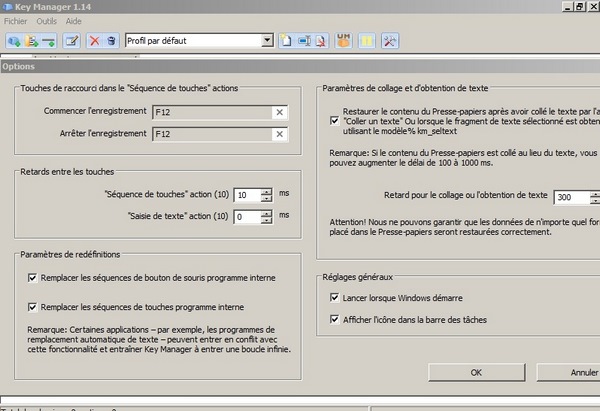Click the Paramètres de collage group label
Screen dimensions: 600x411
tap(405, 88)
